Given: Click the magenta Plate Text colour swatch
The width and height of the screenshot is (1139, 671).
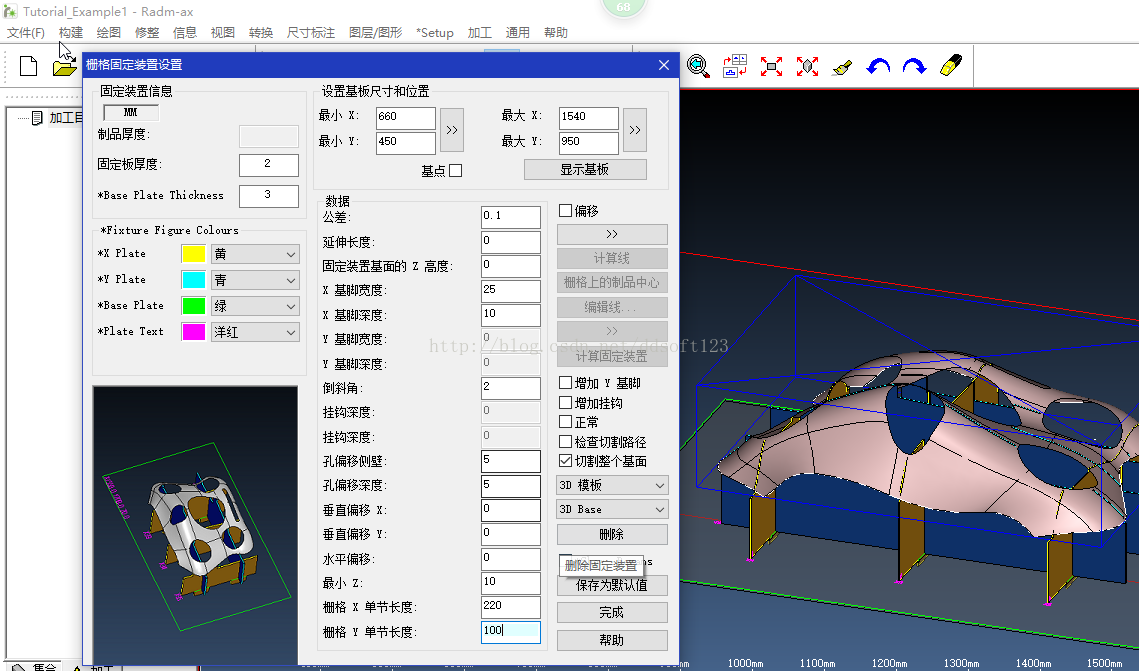Looking at the screenshot, I should click(193, 331).
